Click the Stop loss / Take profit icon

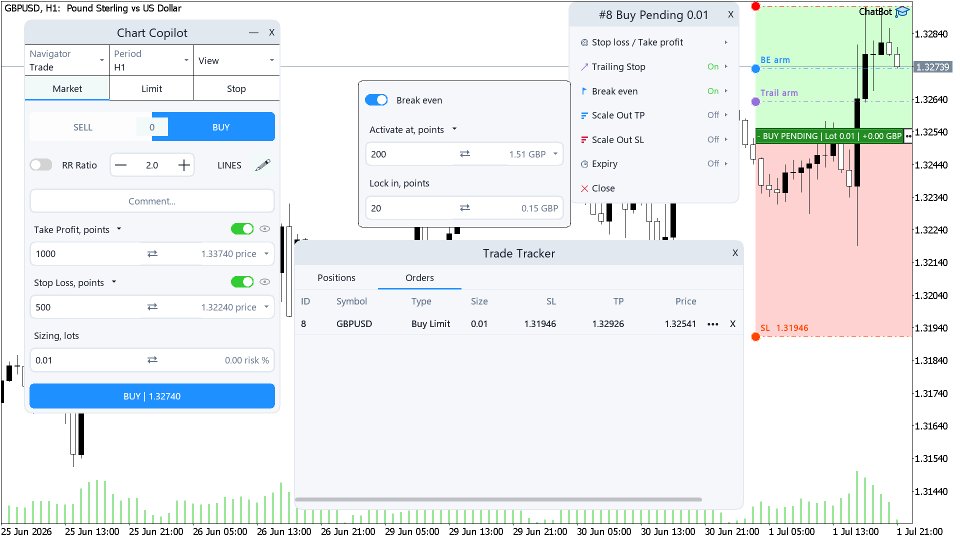tap(584, 42)
